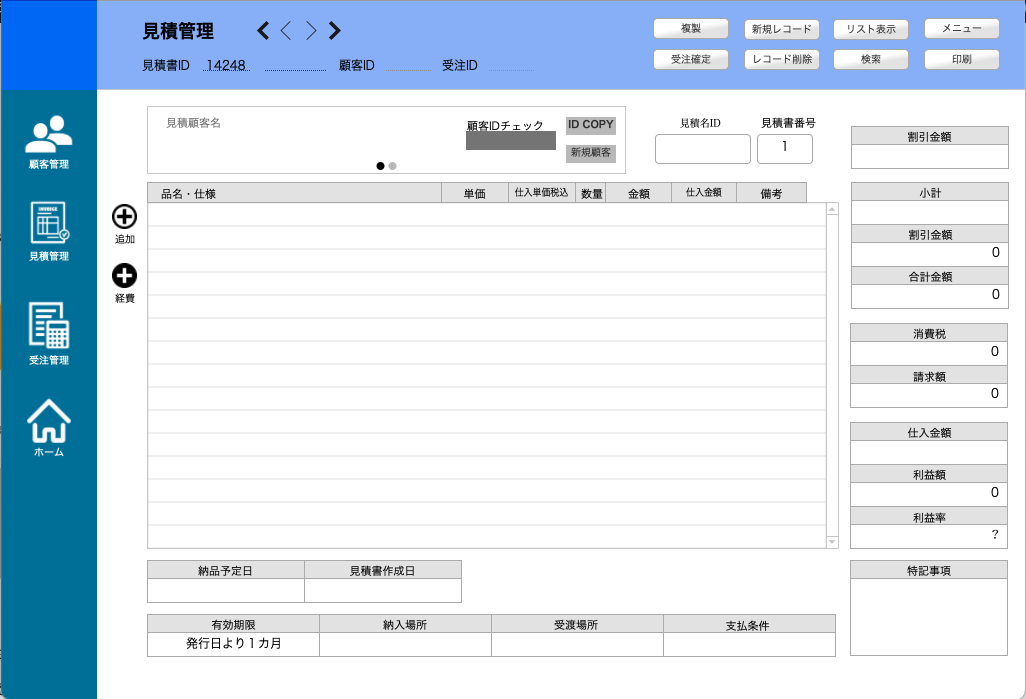This screenshot has height=699, width=1026.
Task: Go to ホーム house icon
Action: [x=48, y=424]
